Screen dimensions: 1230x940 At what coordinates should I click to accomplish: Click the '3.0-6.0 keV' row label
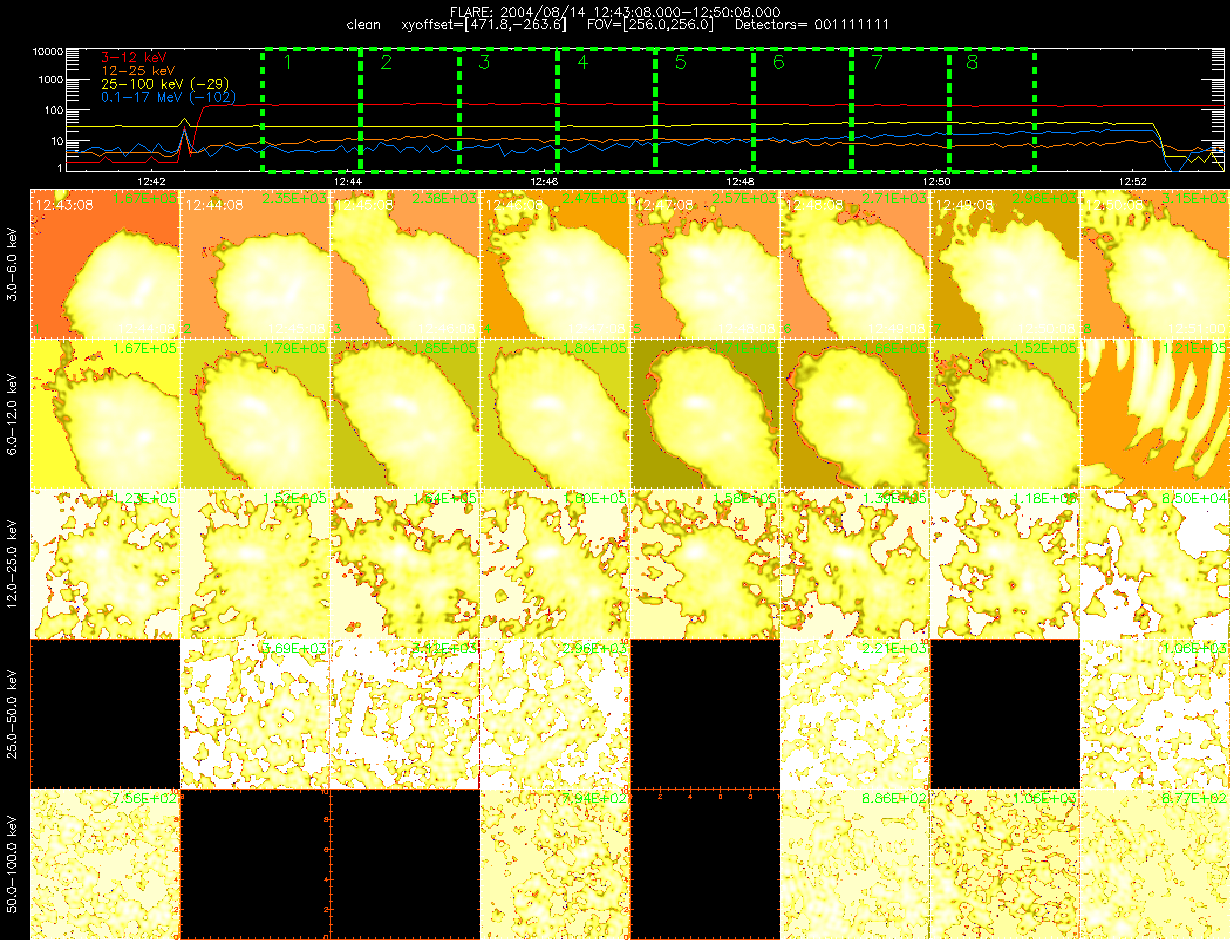[x=13, y=263]
